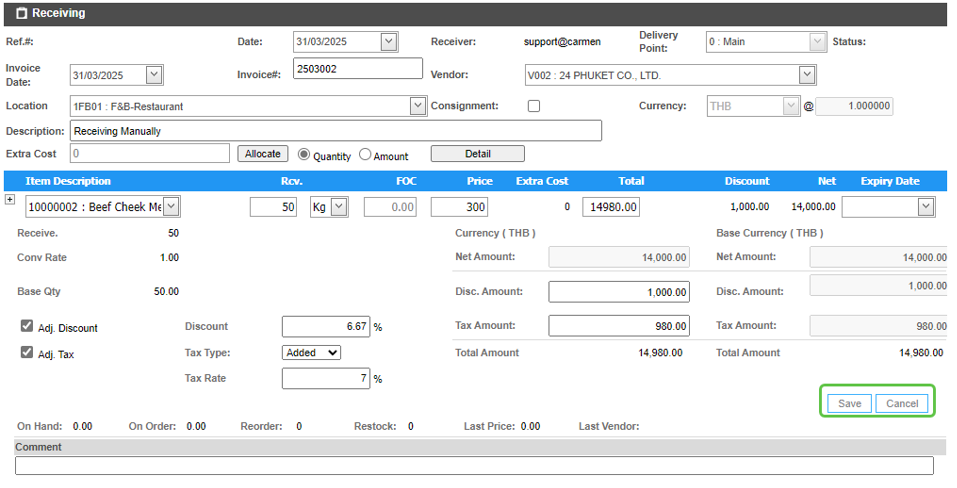Image resolution: width=957 pixels, height=488 pixels.
Task: Click the Receiving header clipboard icon
Action: pyautogui.click(x=21, y=13)
